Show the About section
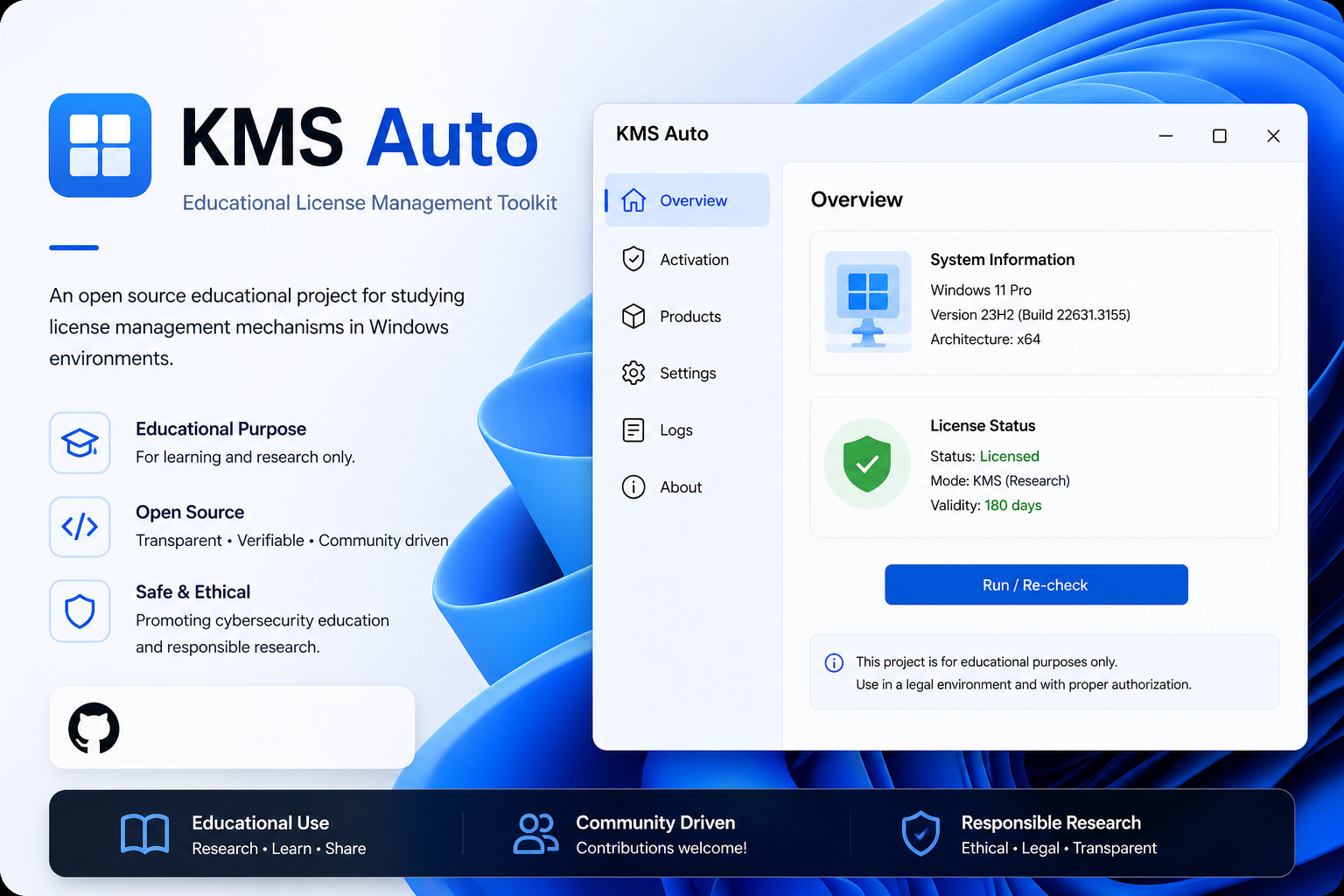Viewport: 1344px width, 896px height. click(687, 486)
